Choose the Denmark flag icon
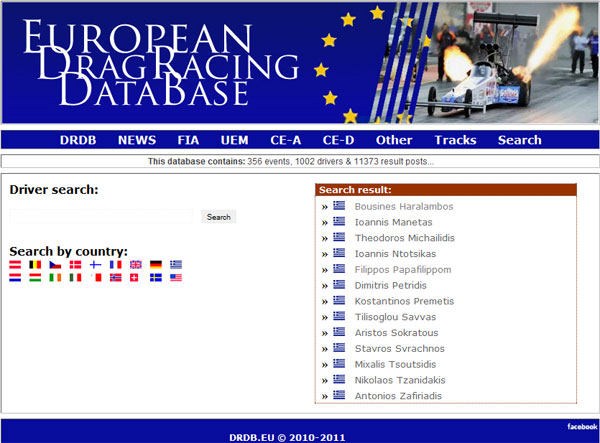600x443 pixels. [75, 264]
